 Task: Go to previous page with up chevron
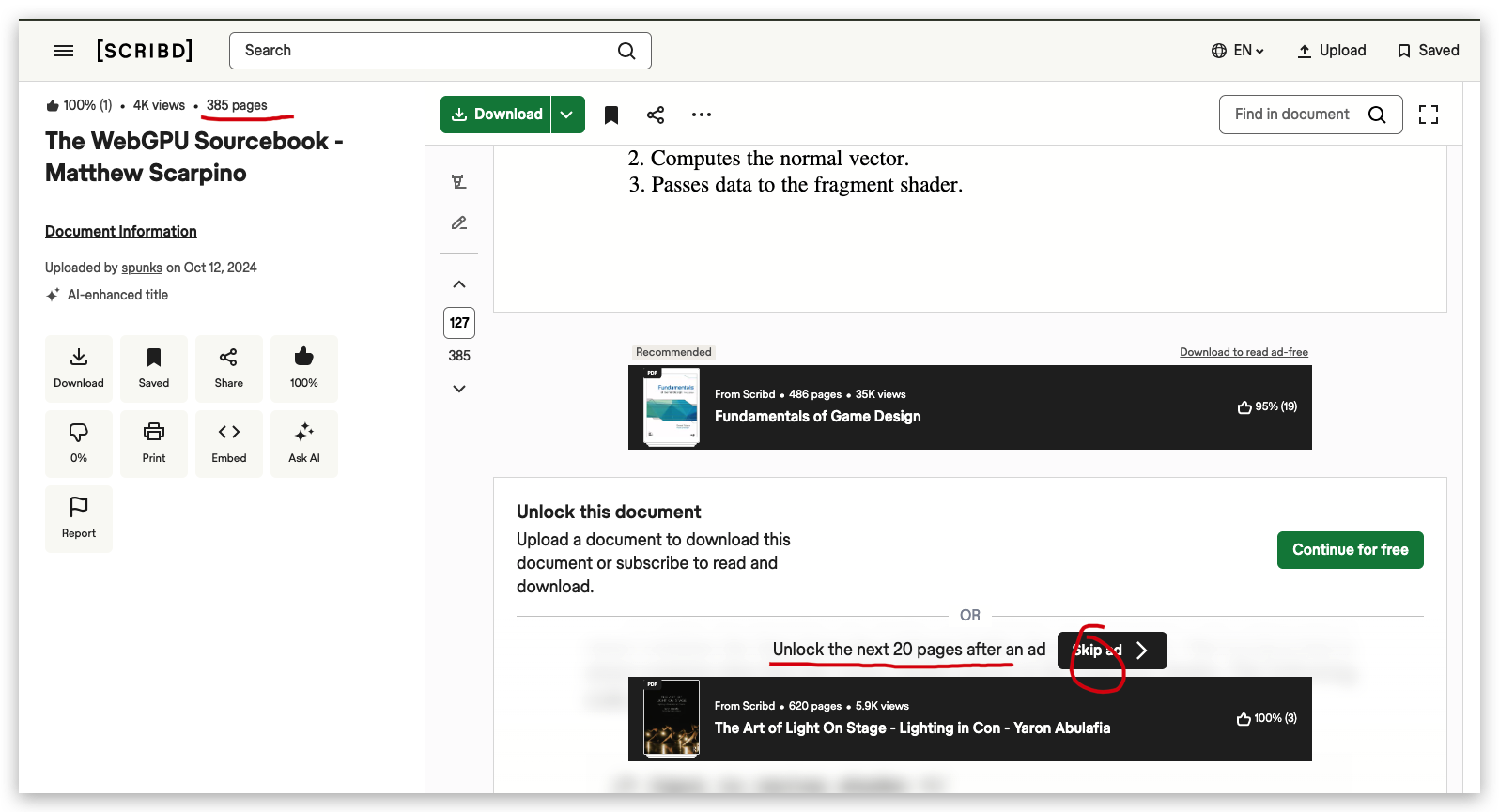click(459, 284)
